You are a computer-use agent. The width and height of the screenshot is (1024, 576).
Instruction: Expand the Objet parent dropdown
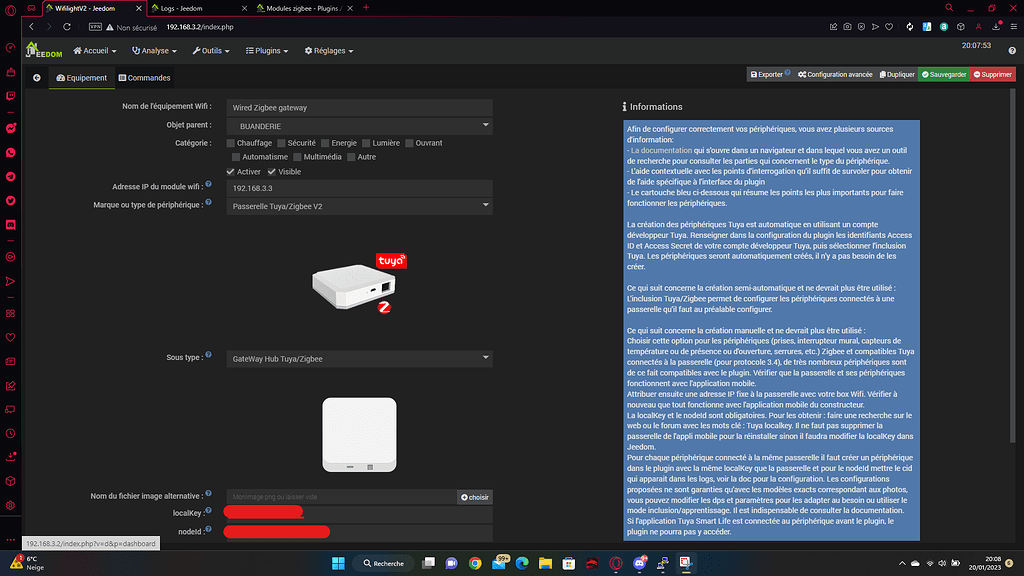tap(360, 126)
